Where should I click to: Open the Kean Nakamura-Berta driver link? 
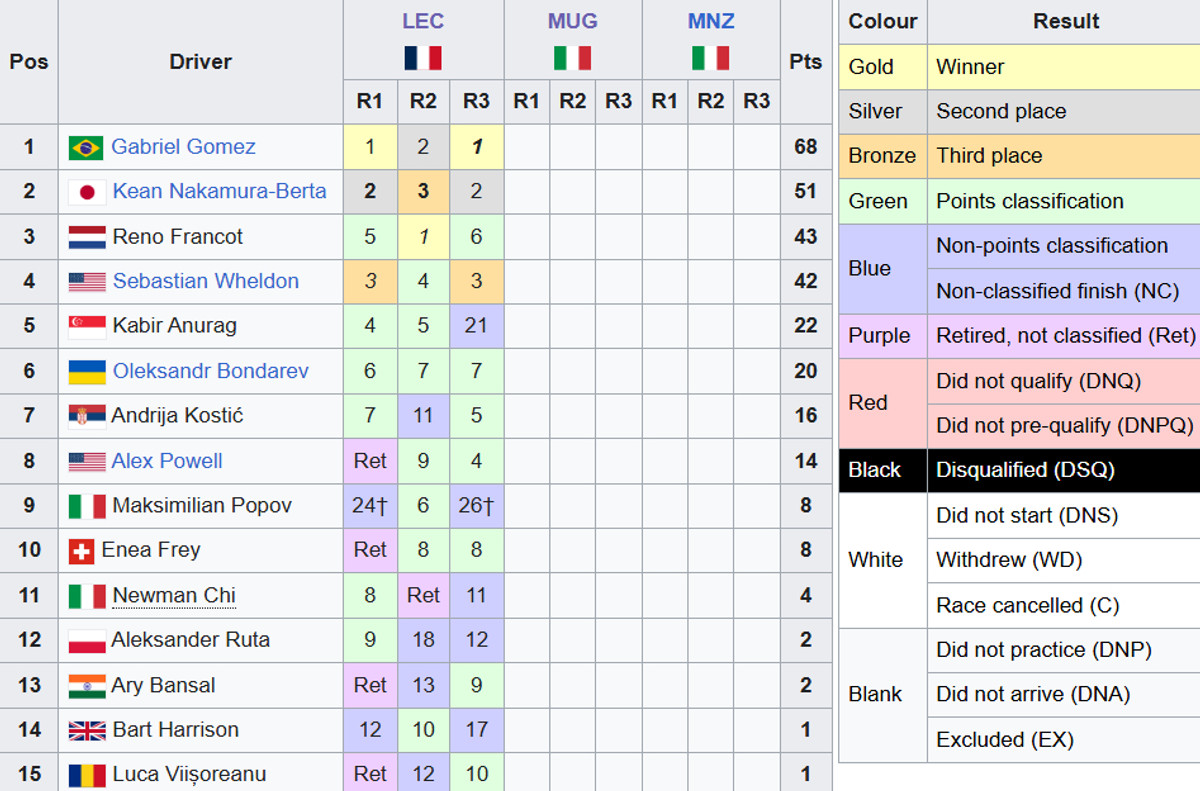pos(219,191)
